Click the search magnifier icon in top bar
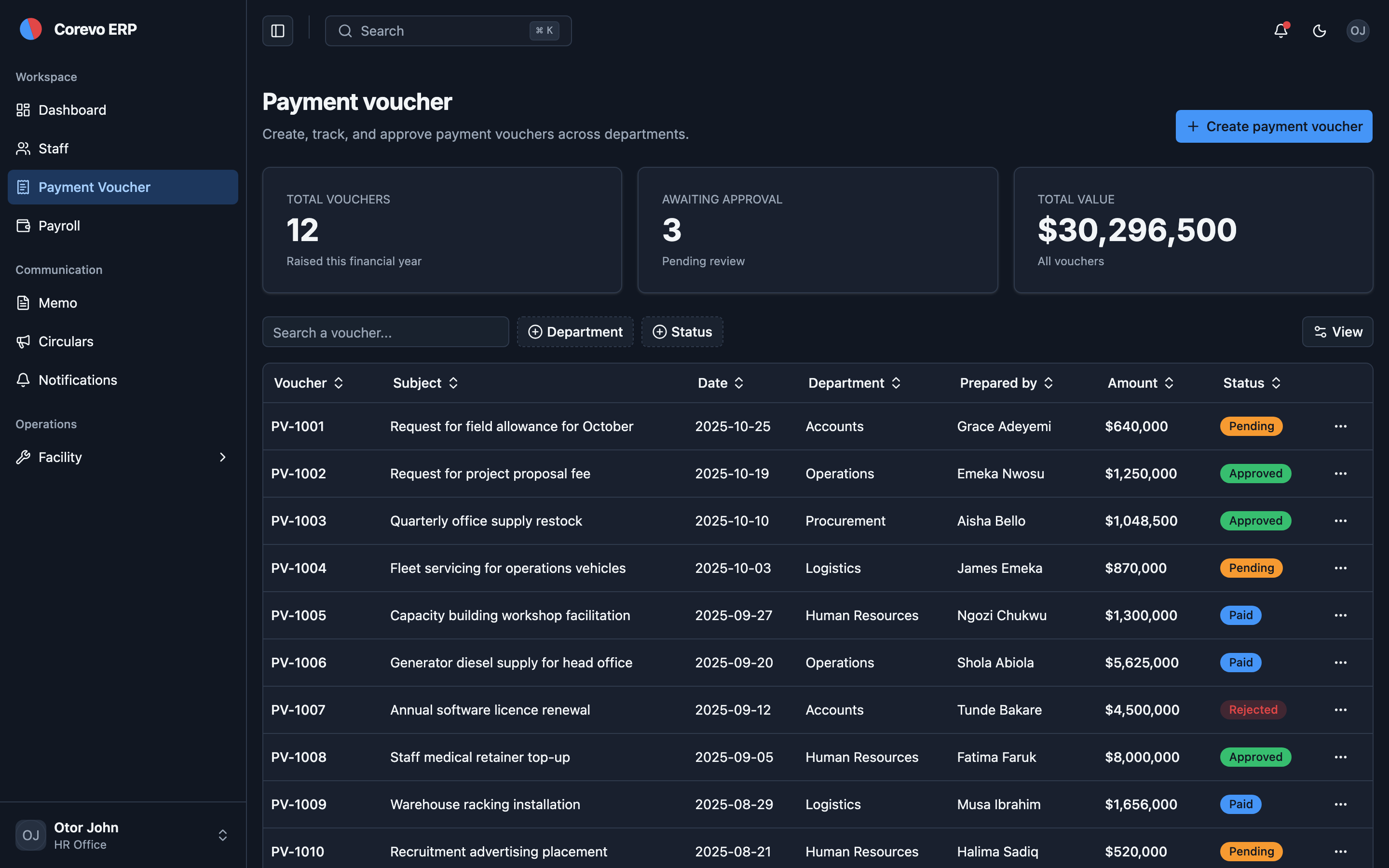Viewport: 1389px width, 868px height. (x=345, y=31)
